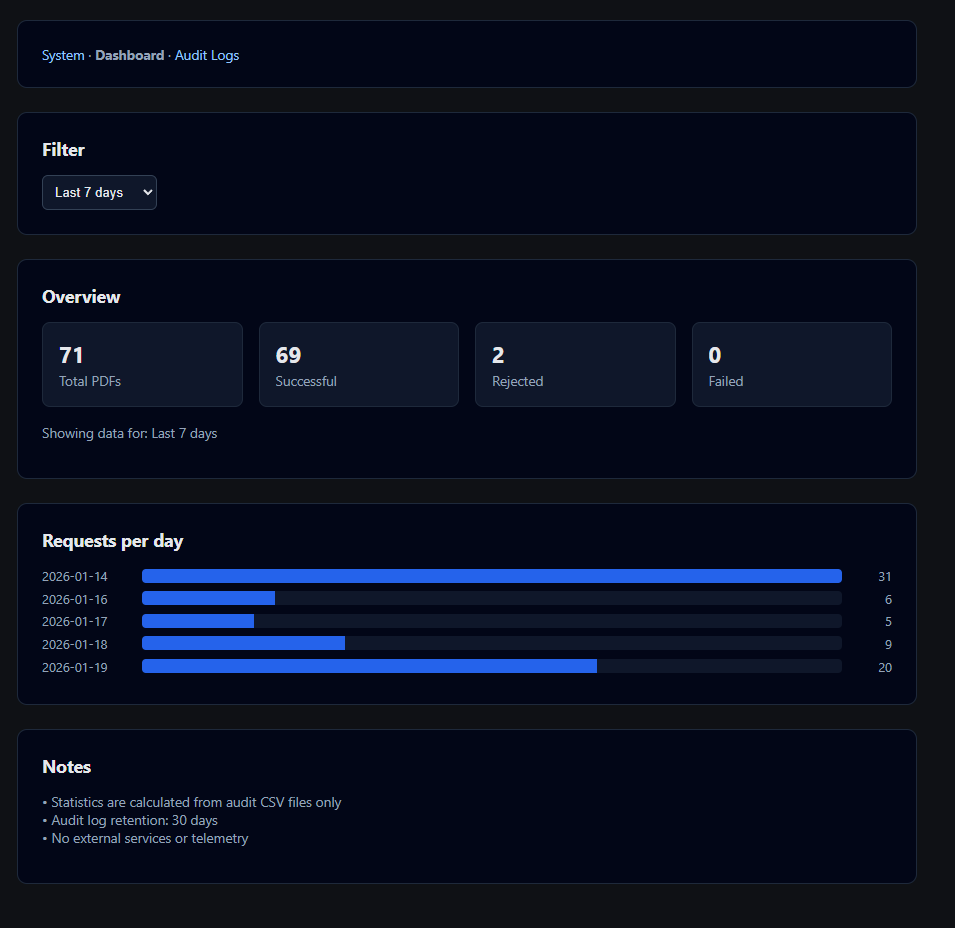Navigate to the System breadcrumb link
955x928 pixels.
63,55
